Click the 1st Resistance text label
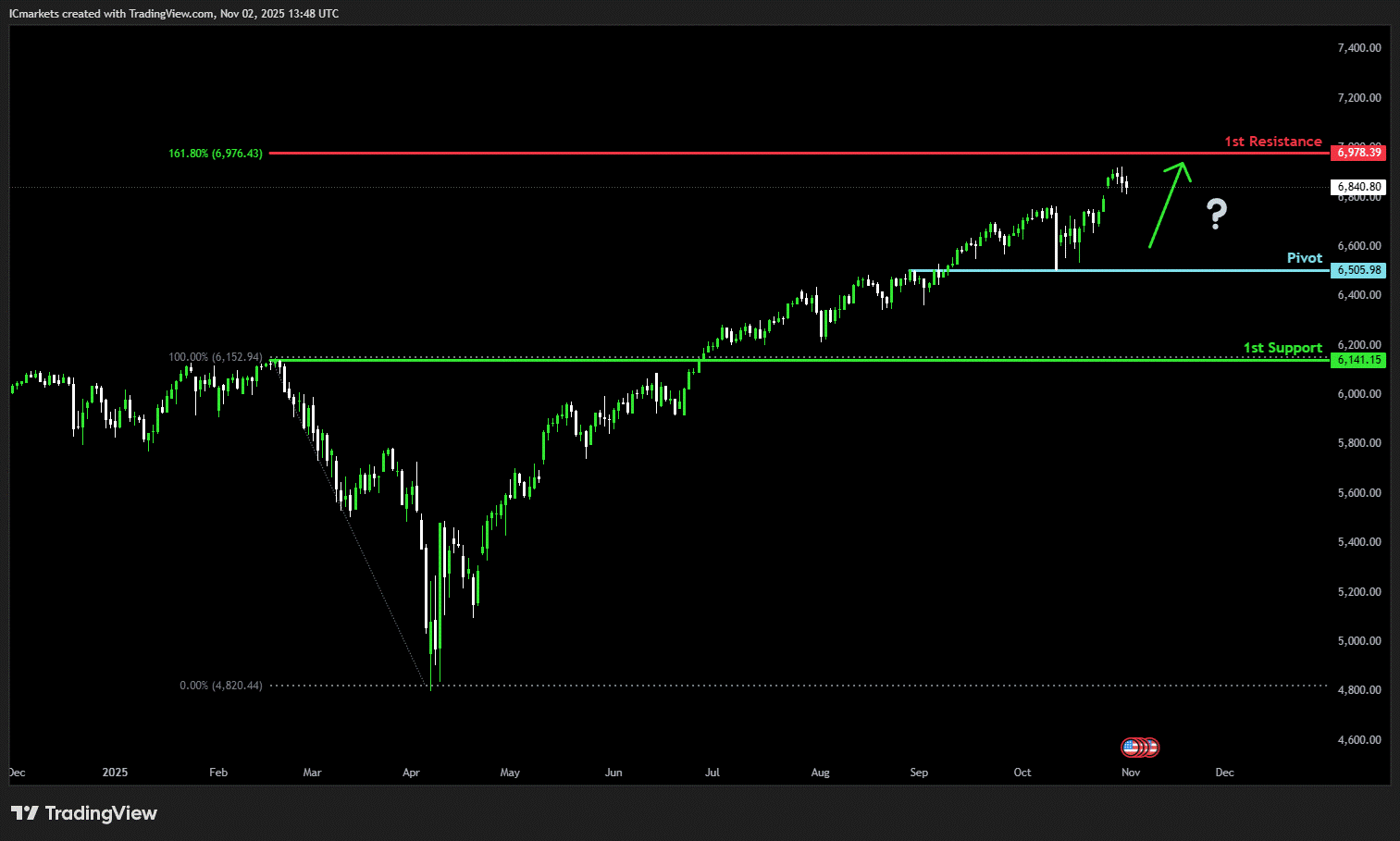 (1272, 142)
